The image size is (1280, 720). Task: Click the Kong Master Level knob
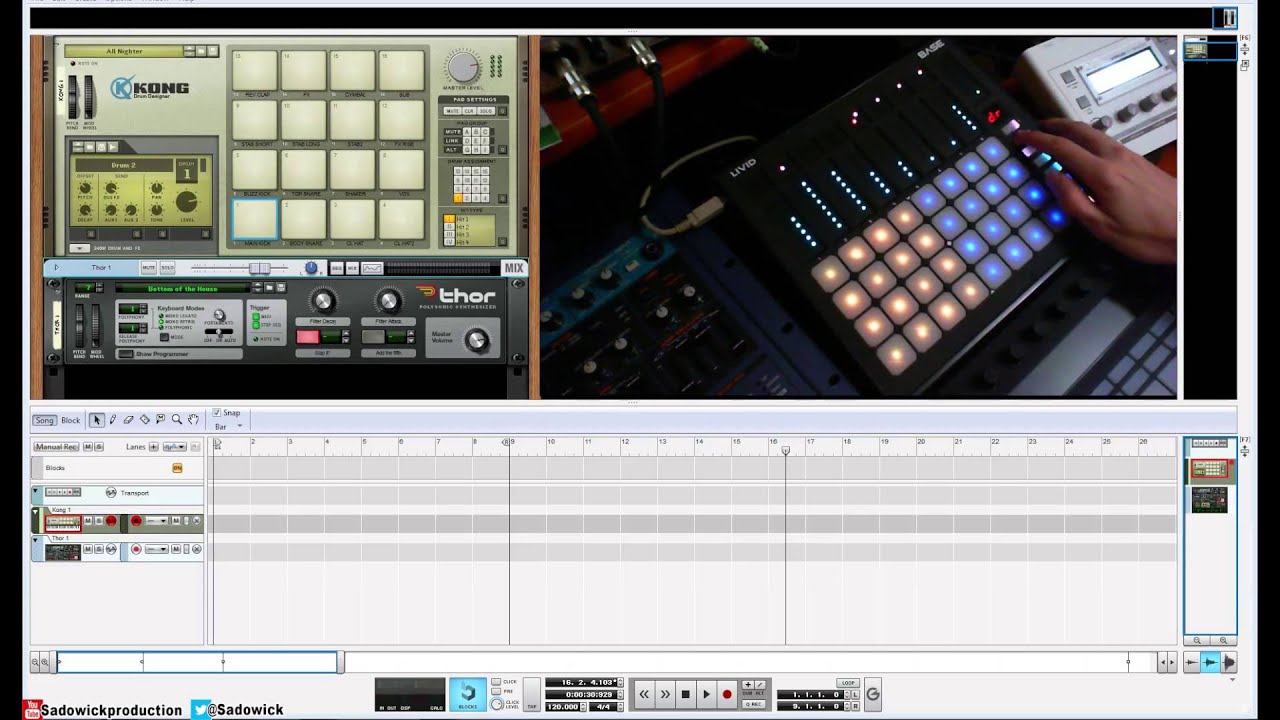coord(463,67)
